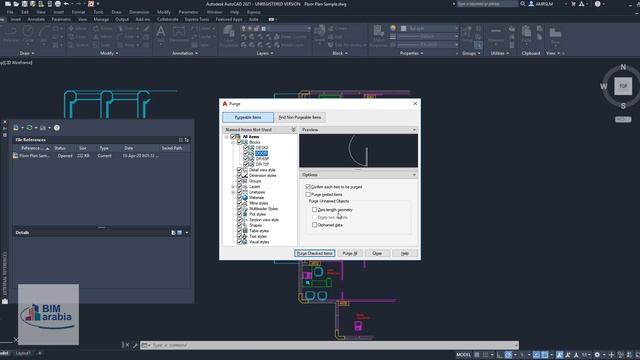Click the Floor Plan Sample file icon in File References
The height and width of the screenshot is (360, 640).
[15, 156]
